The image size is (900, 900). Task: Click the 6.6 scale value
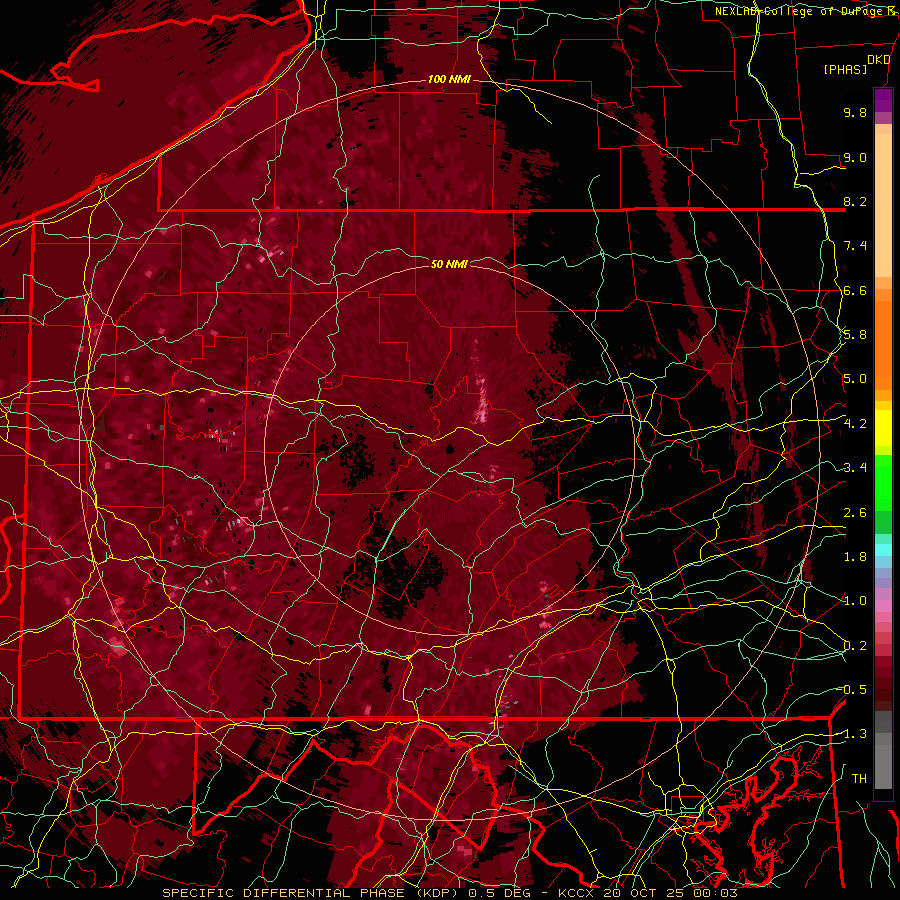point(855,290)
